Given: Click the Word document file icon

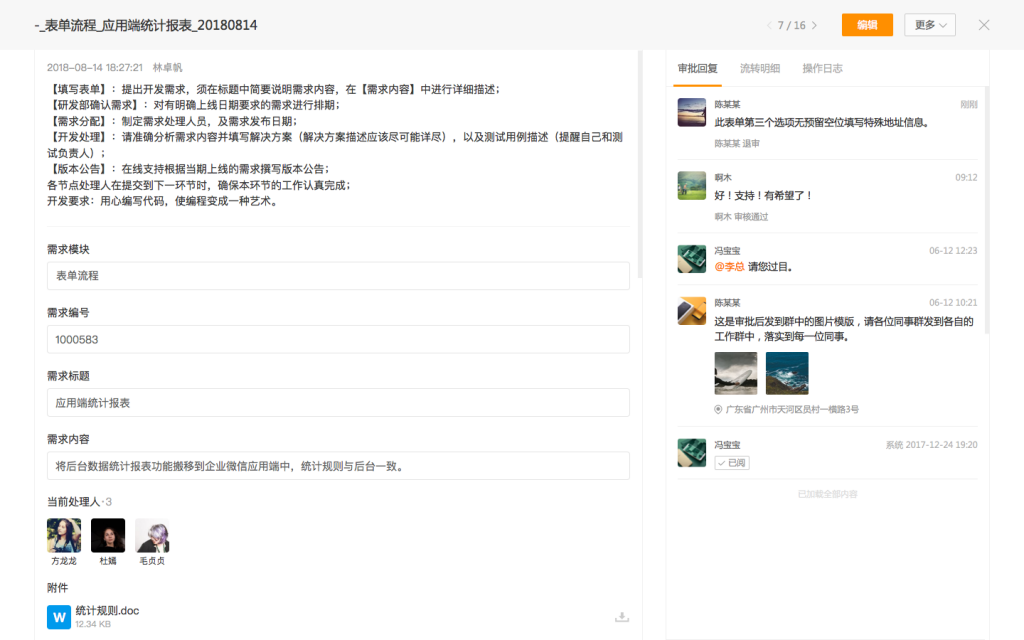Looking at the screenshot, I should 59,617.
